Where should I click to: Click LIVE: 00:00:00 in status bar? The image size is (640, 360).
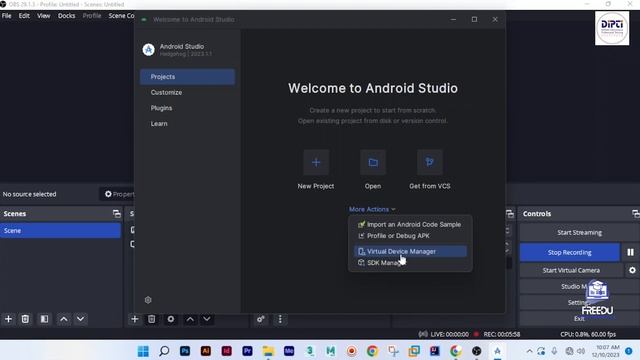pyautogui.click(x=449, y=334)
